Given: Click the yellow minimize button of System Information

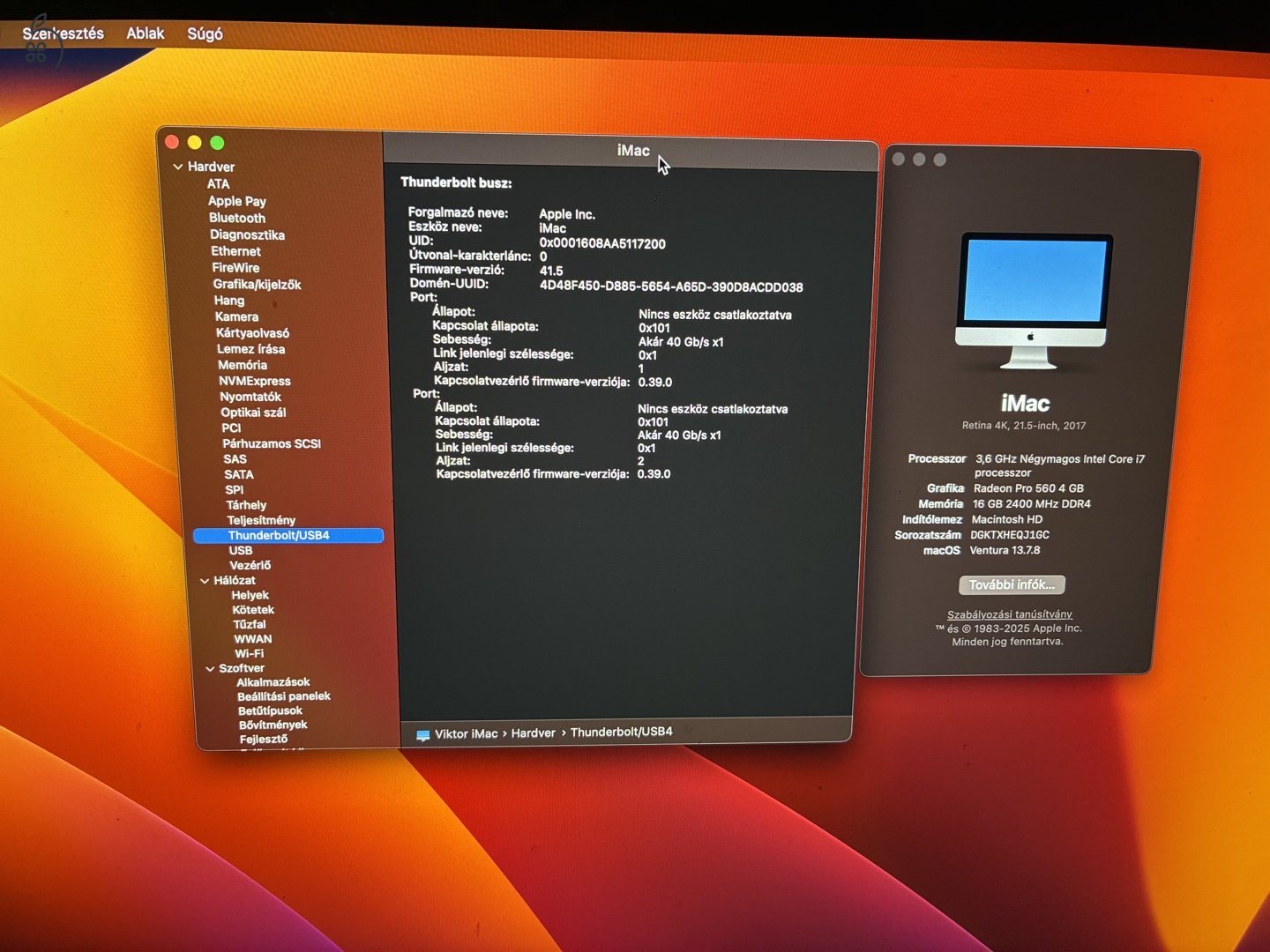Looking at the screenshot, I should coord(194,143).
